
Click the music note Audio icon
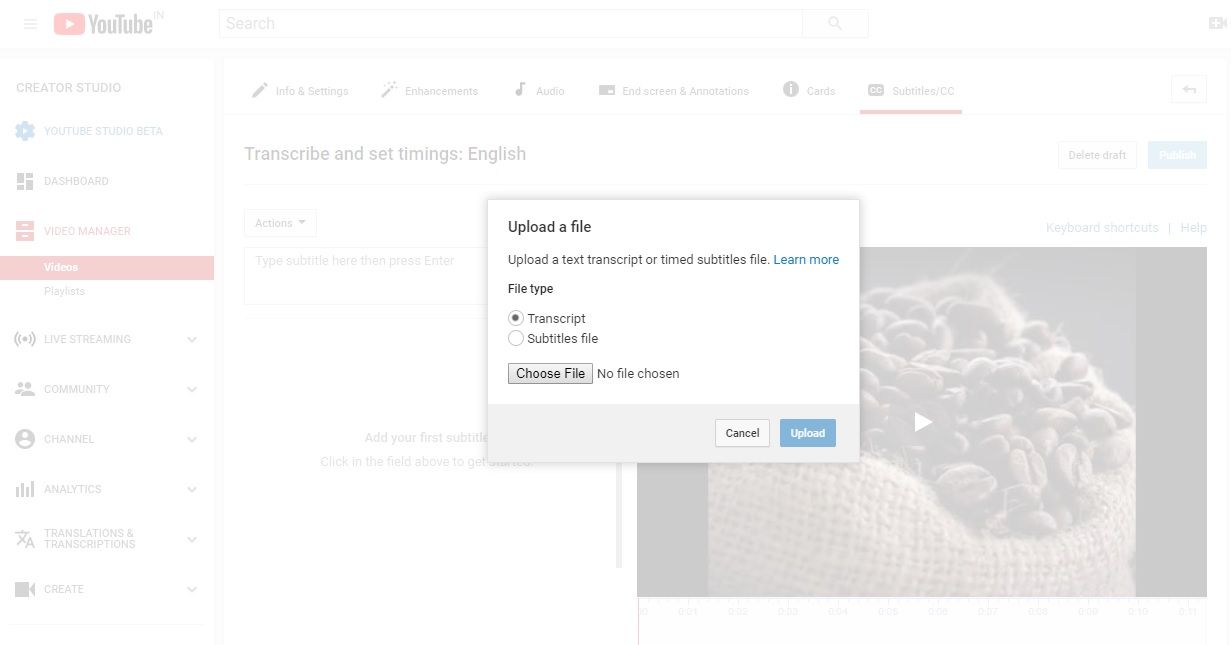pyautogui.click(x=520, y=89)
